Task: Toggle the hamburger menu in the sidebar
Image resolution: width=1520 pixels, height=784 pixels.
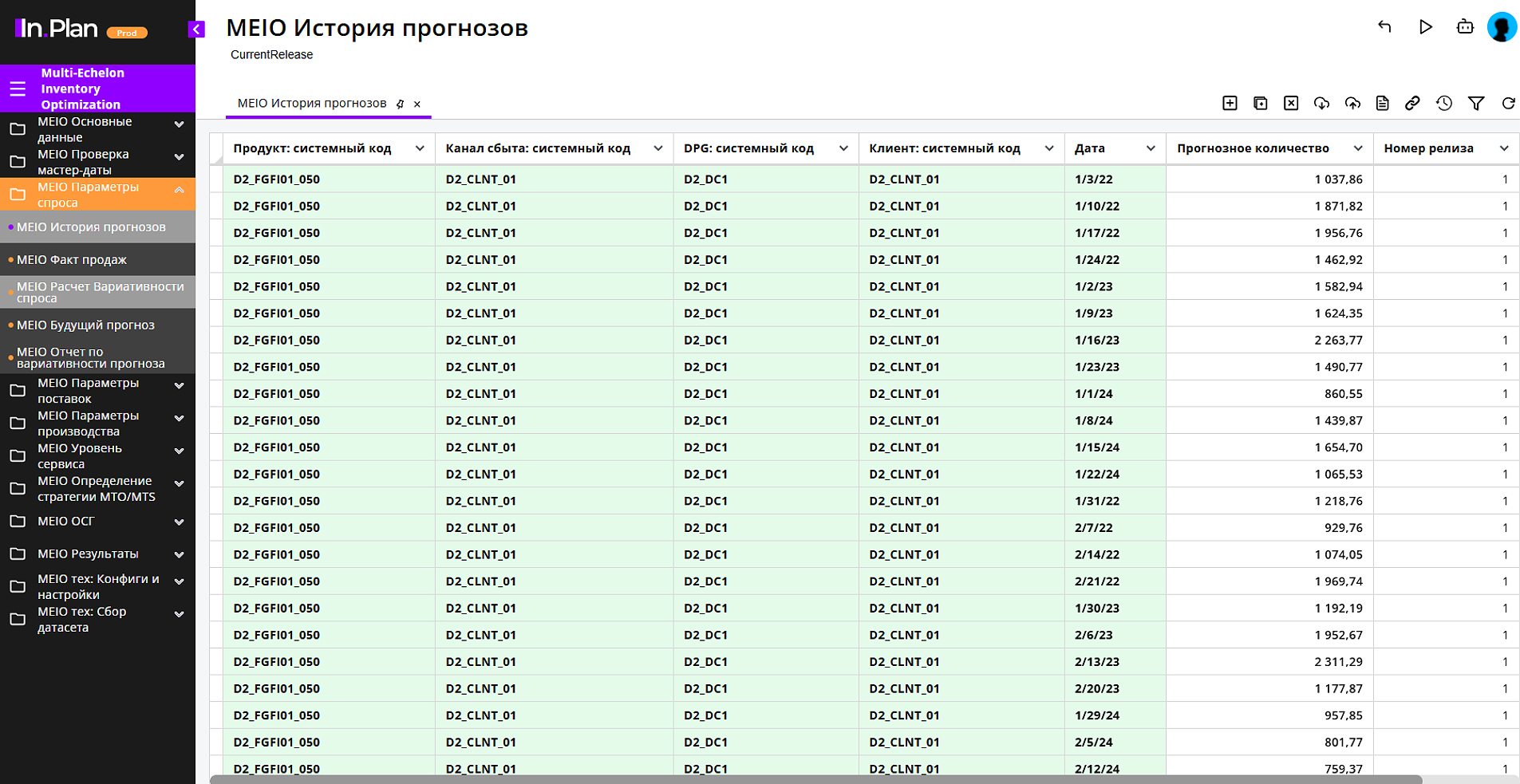Action: point(18,89)
